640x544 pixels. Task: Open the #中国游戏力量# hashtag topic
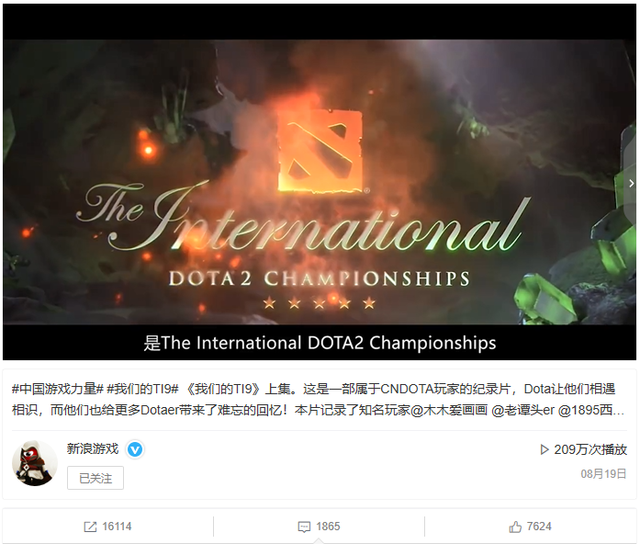click(x=57, y=389)
